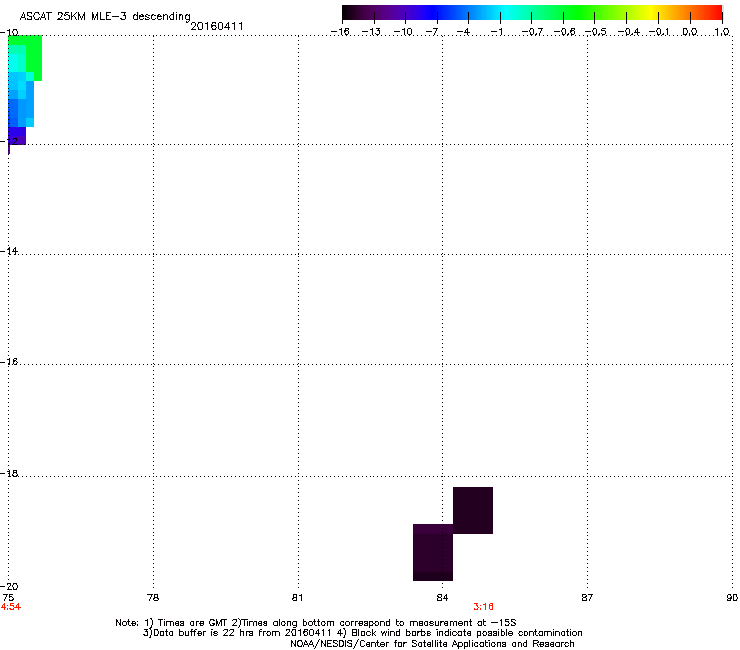Click the longitude axis label '81'
The height and width of the screenshot is (650, 740).
pos(297,598)
